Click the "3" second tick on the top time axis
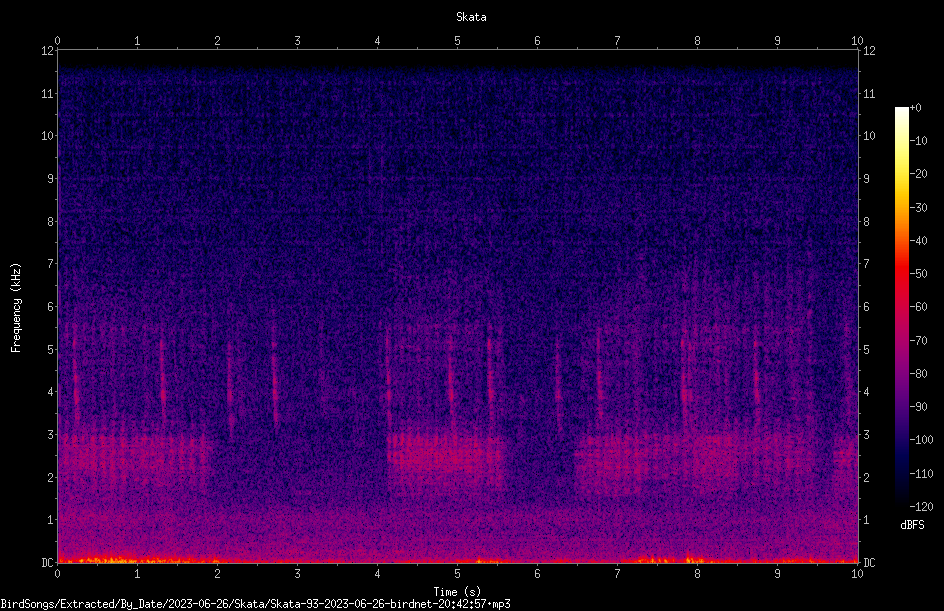944x611 pixels. point(297,41)
